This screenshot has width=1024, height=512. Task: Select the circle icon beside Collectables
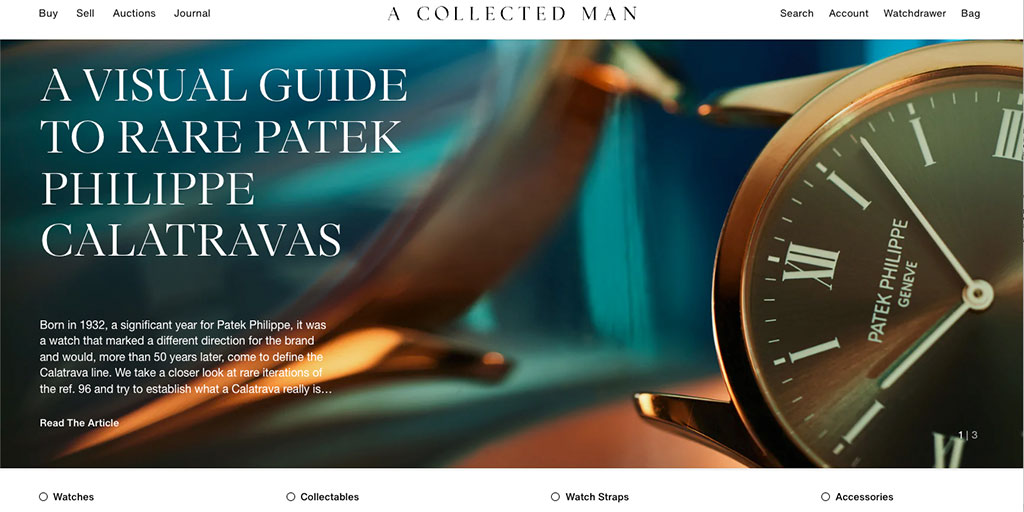(x=291, y=497)
